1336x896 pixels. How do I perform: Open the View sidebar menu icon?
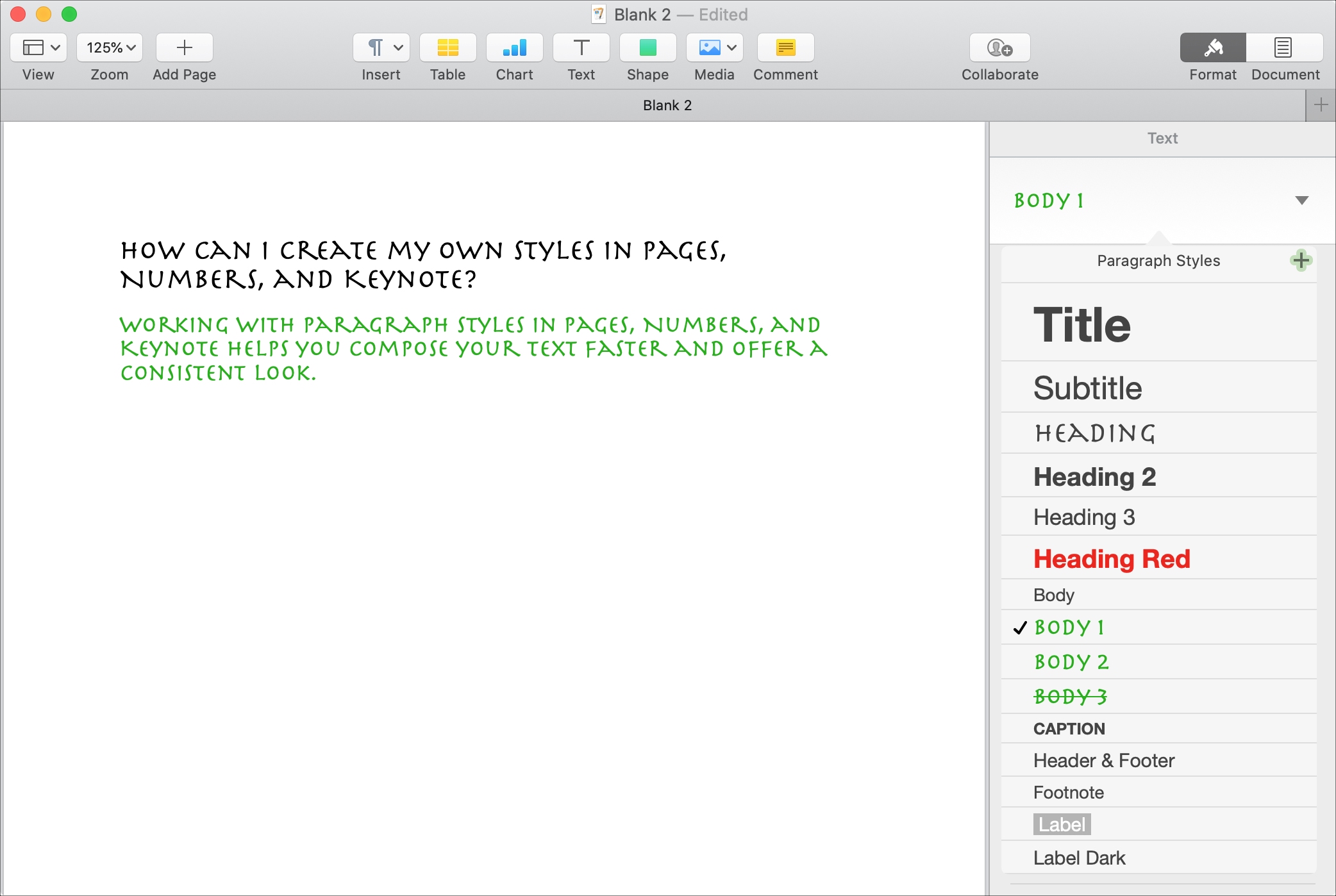(x=38, y=47)
